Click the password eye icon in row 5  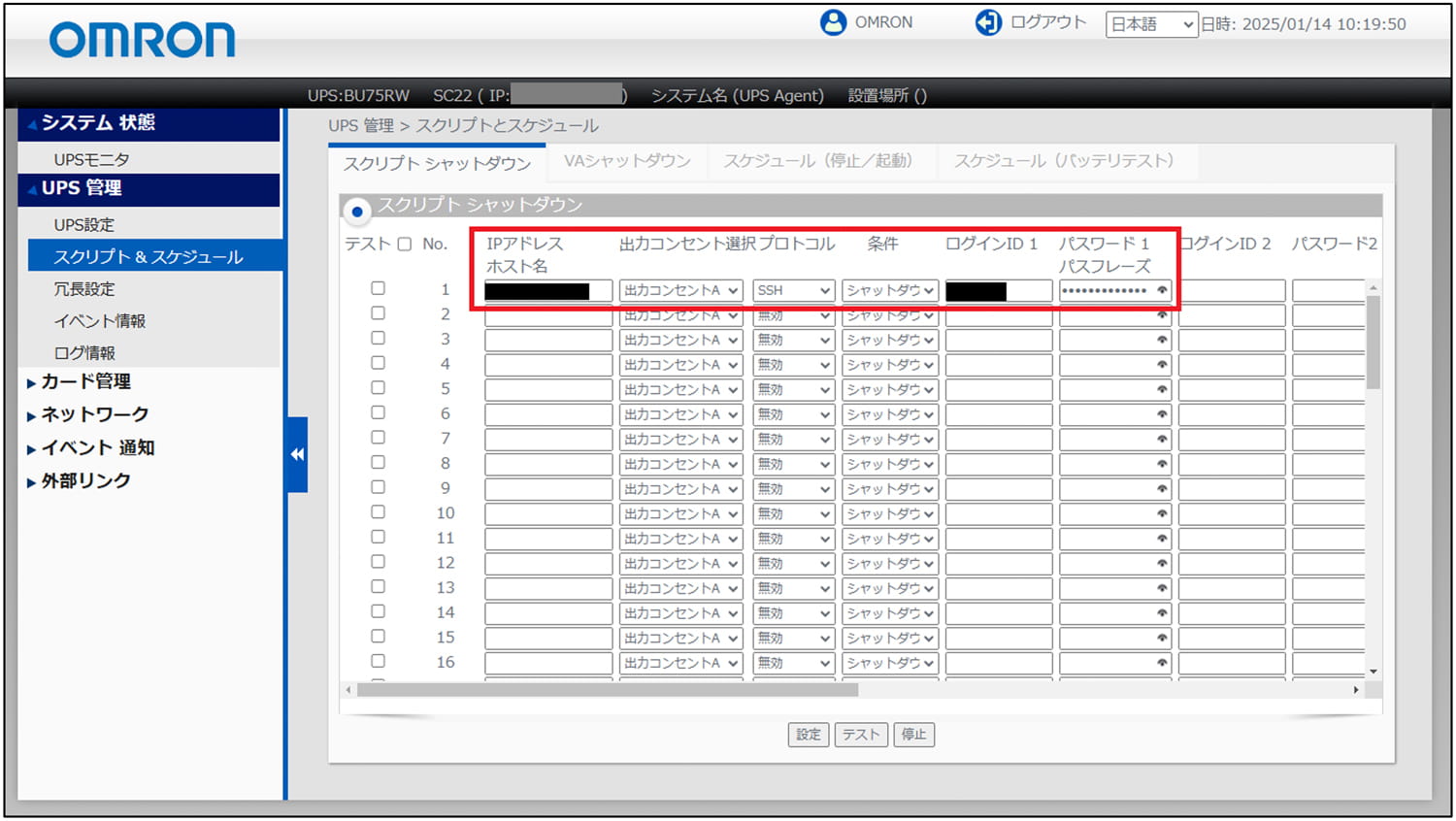(x=1162, y=389)
